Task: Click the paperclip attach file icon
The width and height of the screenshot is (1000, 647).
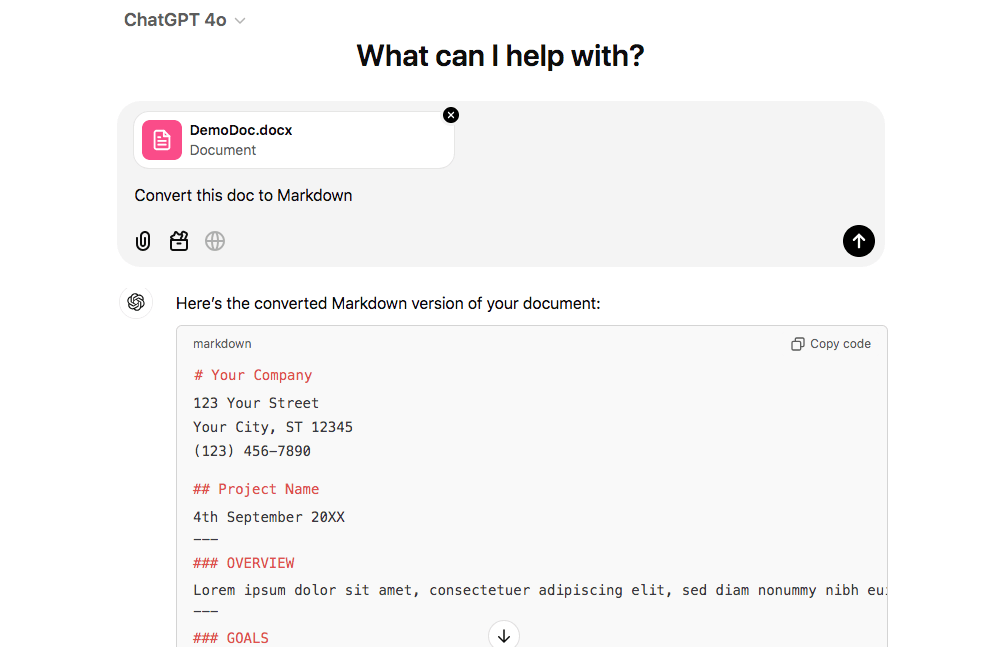Action: 143,241
